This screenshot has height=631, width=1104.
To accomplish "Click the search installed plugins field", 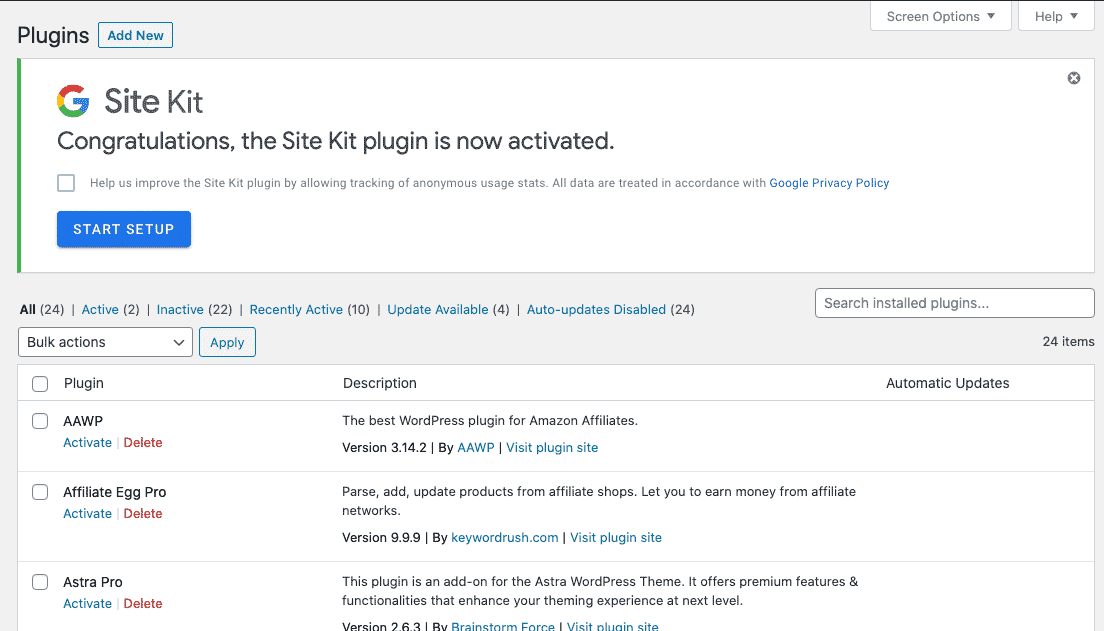I will (x=954, y=303).
